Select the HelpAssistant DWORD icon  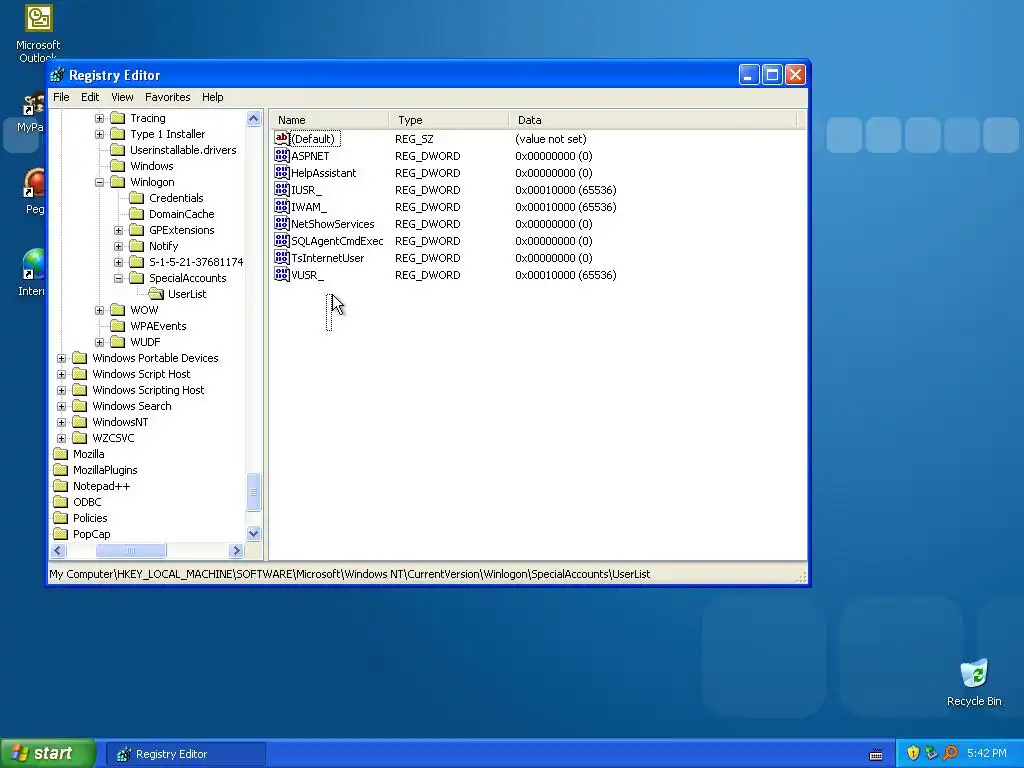281,172
